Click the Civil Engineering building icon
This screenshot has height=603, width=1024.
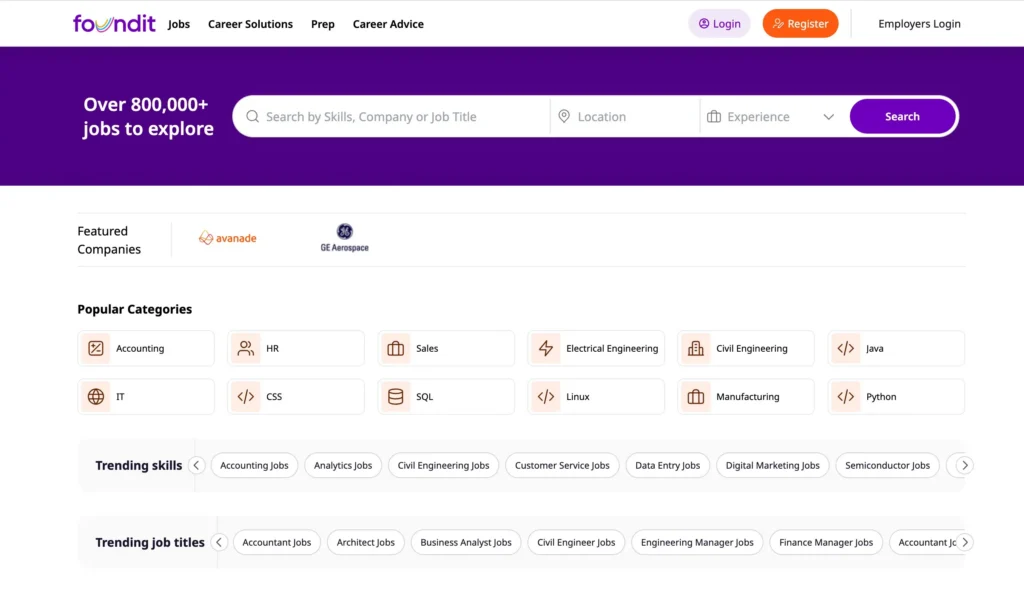(696, 348)
